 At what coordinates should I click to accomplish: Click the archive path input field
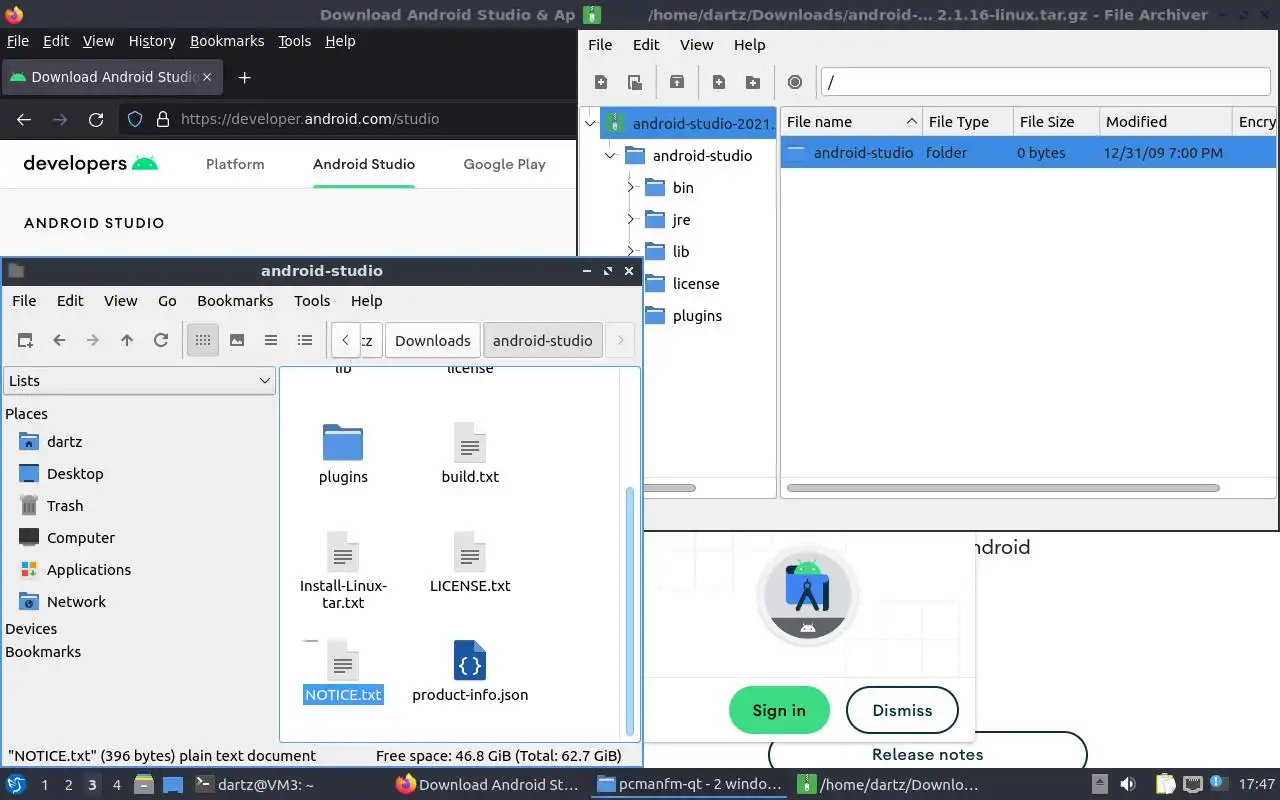coord(1045,82)
